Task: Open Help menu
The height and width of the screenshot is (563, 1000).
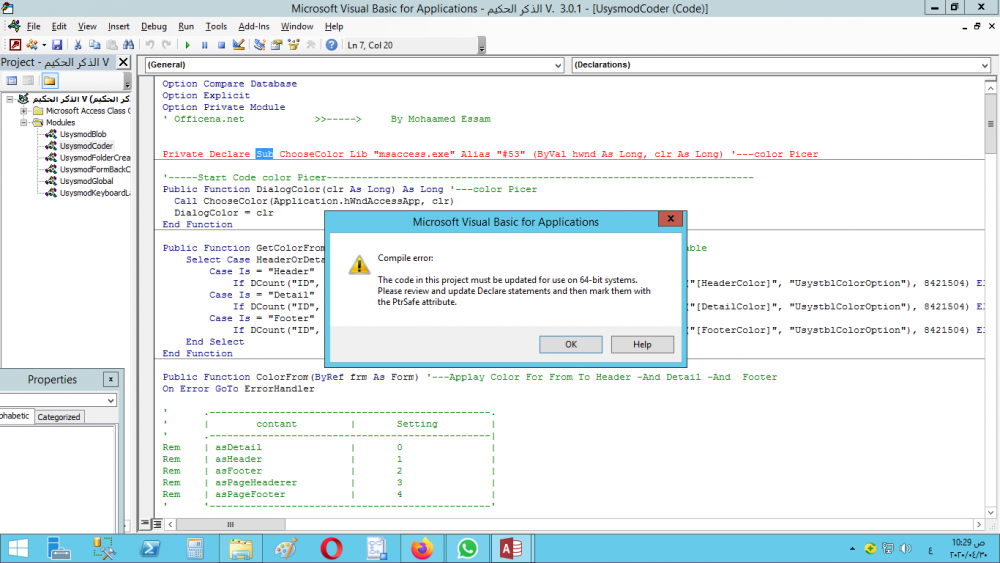Action: click(334, 26)
